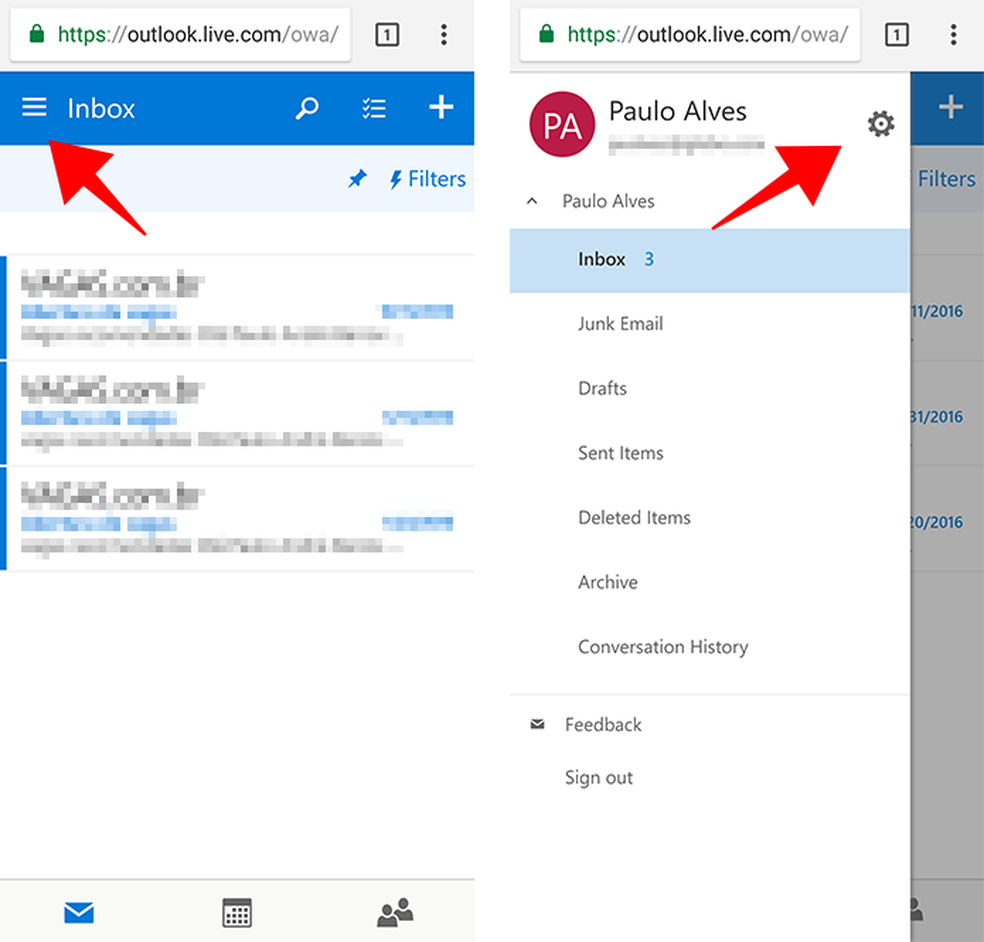The height and width of the screenshot is (942, 984).
Task: Open settings via the gear icon in the drawer
Action: point(881,124)
